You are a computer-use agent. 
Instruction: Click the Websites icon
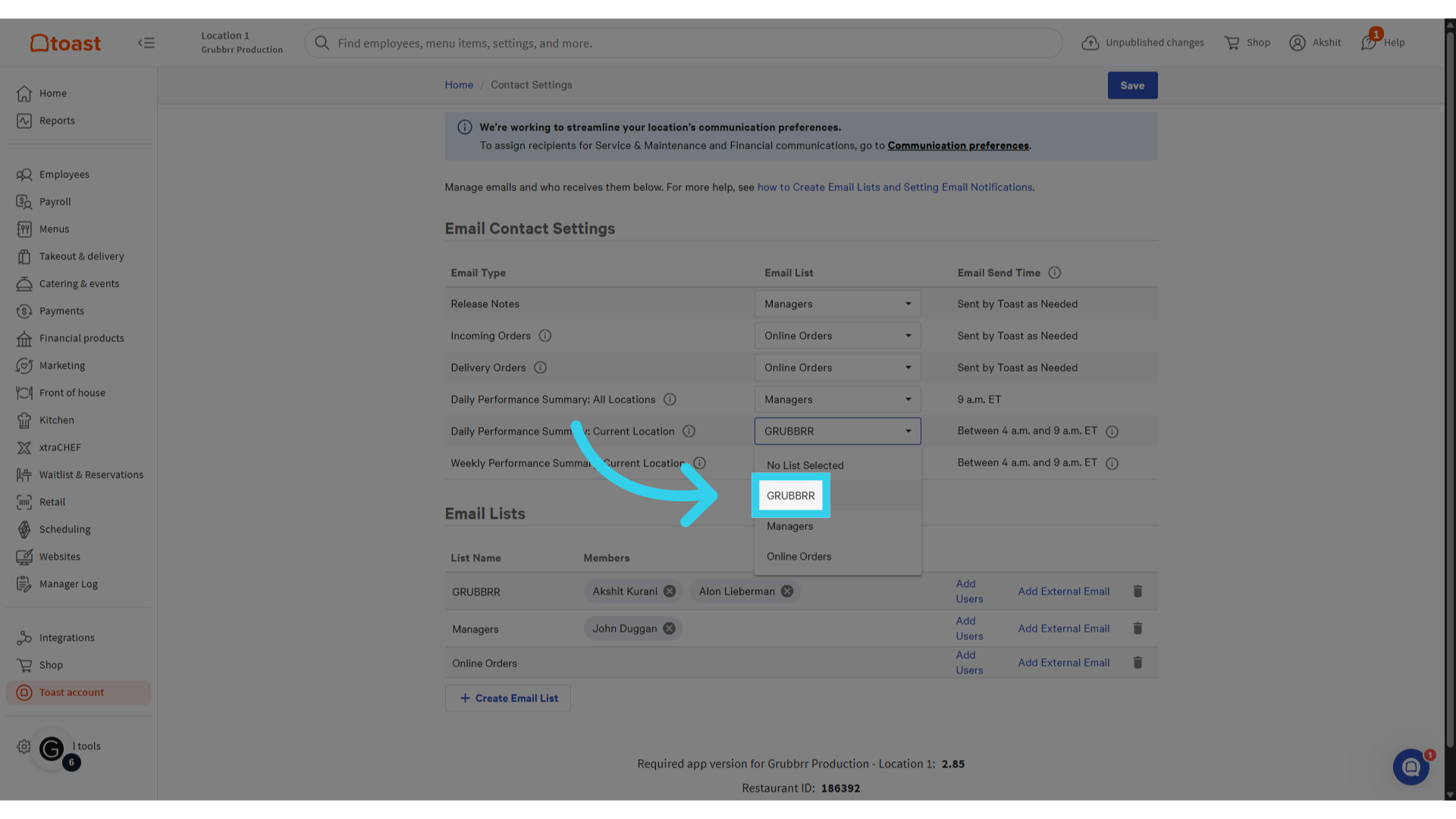click(24, 557)
